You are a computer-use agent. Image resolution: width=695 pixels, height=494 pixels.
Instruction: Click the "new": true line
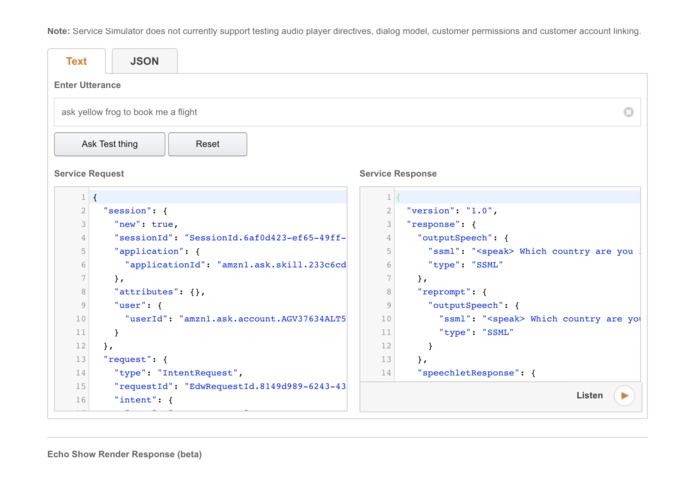[x=146, y=225]
